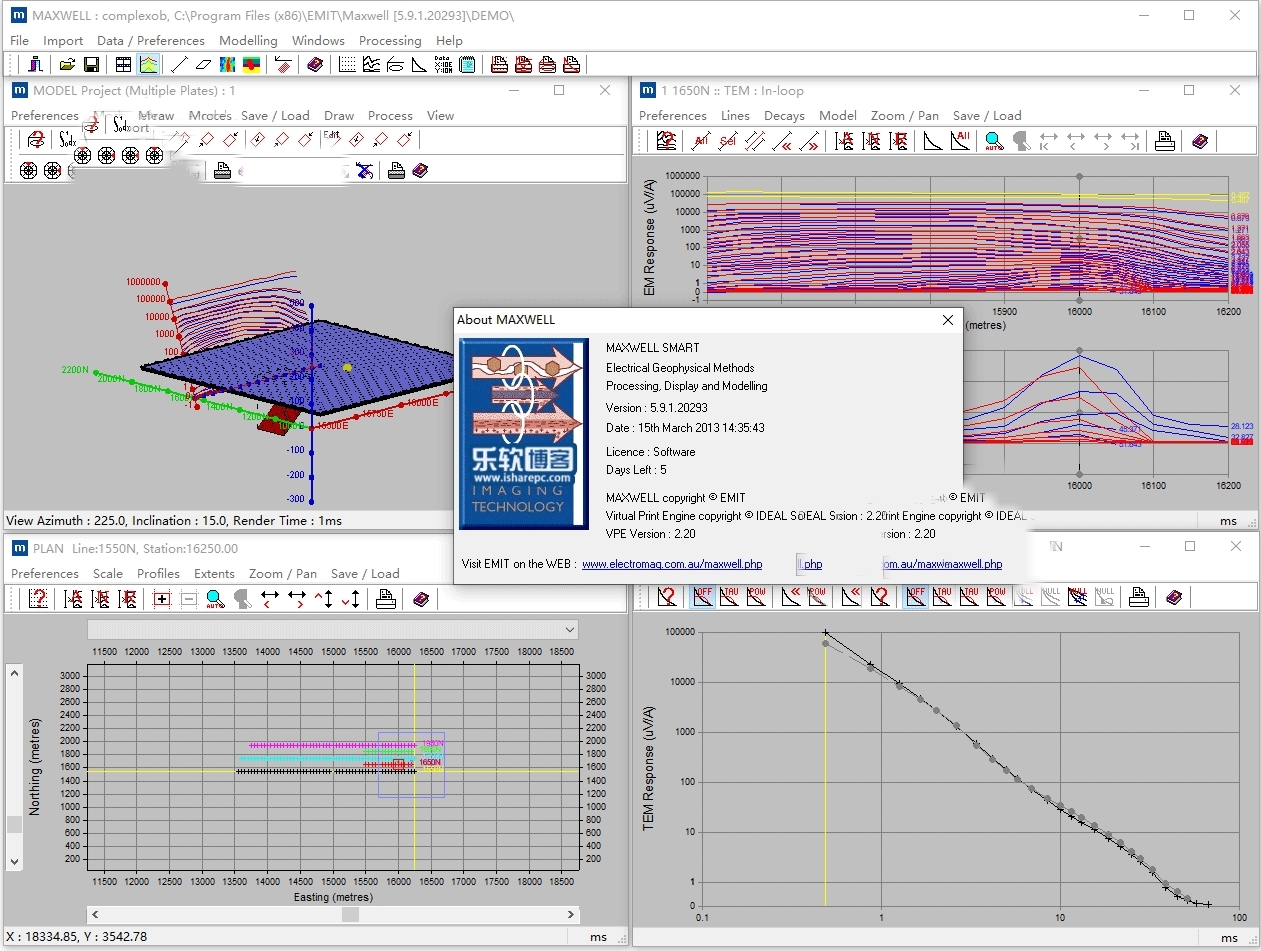Image resolution: width=1261 pixels, height=951 pixels.
Task: Click the zoom-in plus box icon in PLAN window
Action: tap(162, 599)
